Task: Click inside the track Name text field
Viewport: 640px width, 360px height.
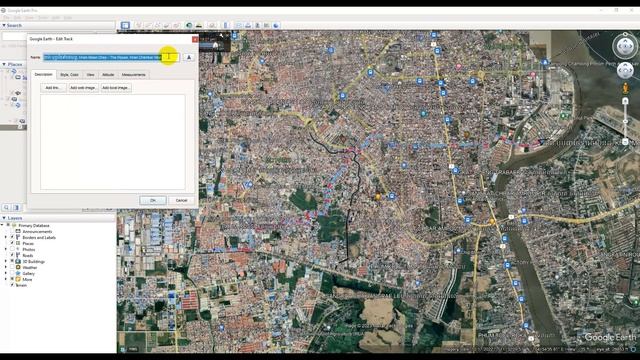Action: tap(111, 58)
